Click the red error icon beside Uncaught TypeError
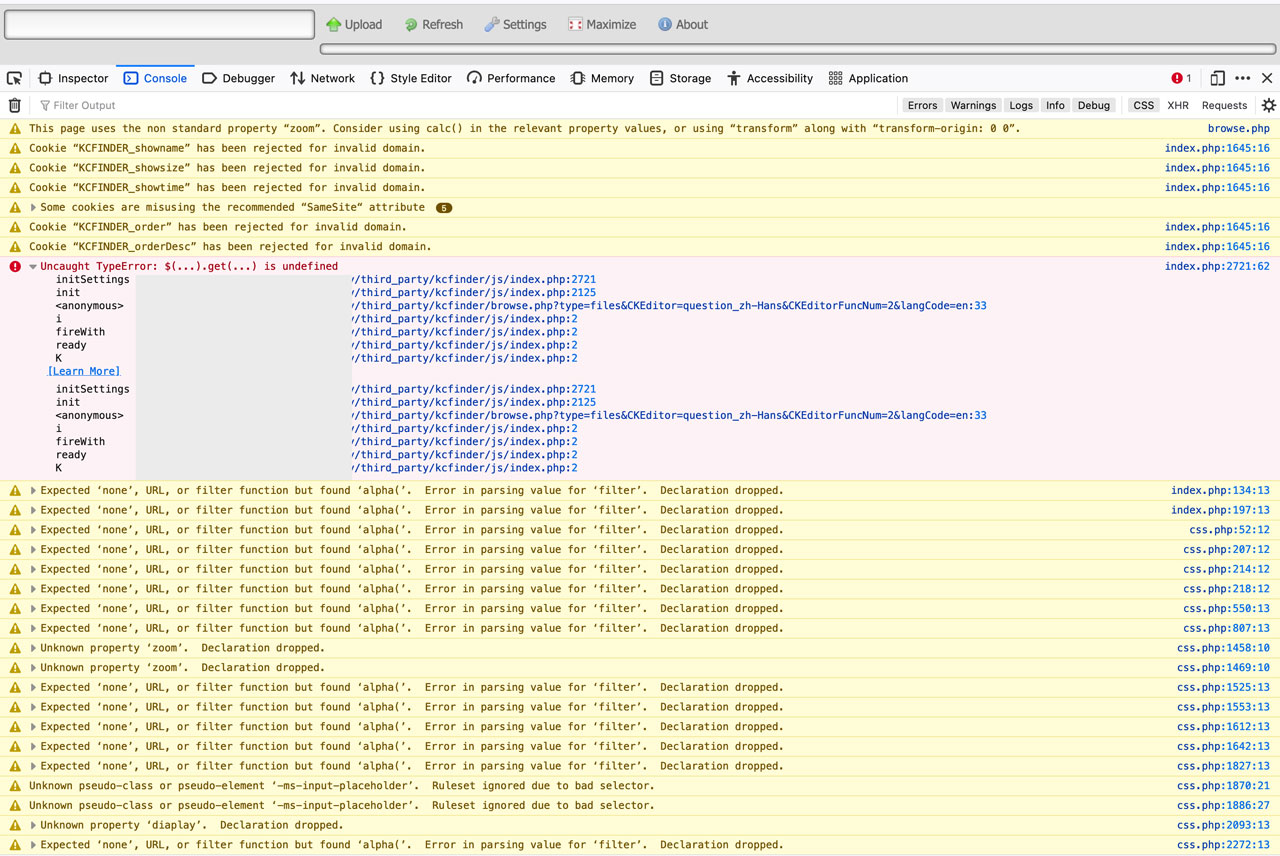Image resolution: width=1280 pixels, height=856 pixels. click(14, 266)
